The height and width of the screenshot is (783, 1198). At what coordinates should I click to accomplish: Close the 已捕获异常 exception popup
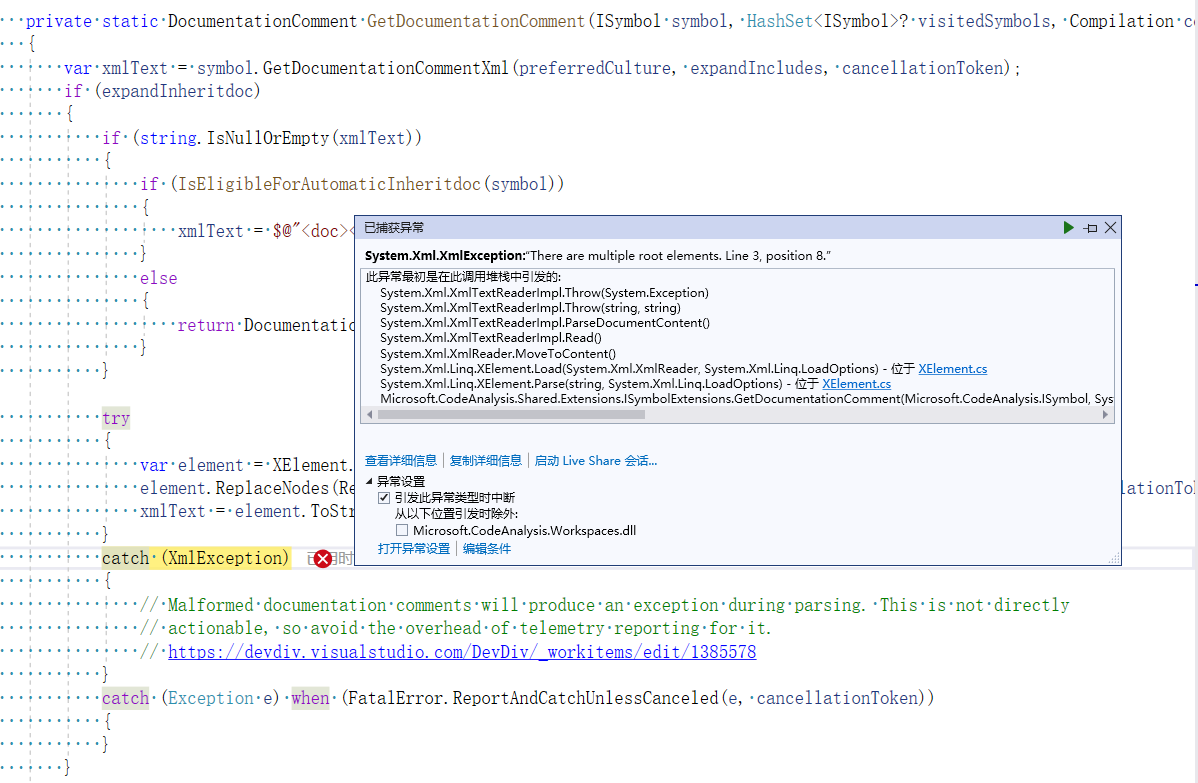[1111, 228]
